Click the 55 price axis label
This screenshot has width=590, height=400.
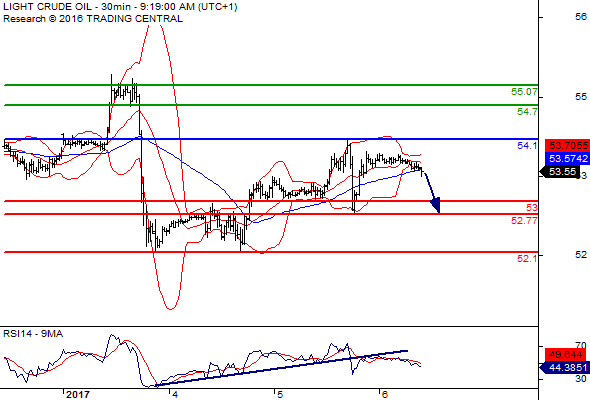581,97
